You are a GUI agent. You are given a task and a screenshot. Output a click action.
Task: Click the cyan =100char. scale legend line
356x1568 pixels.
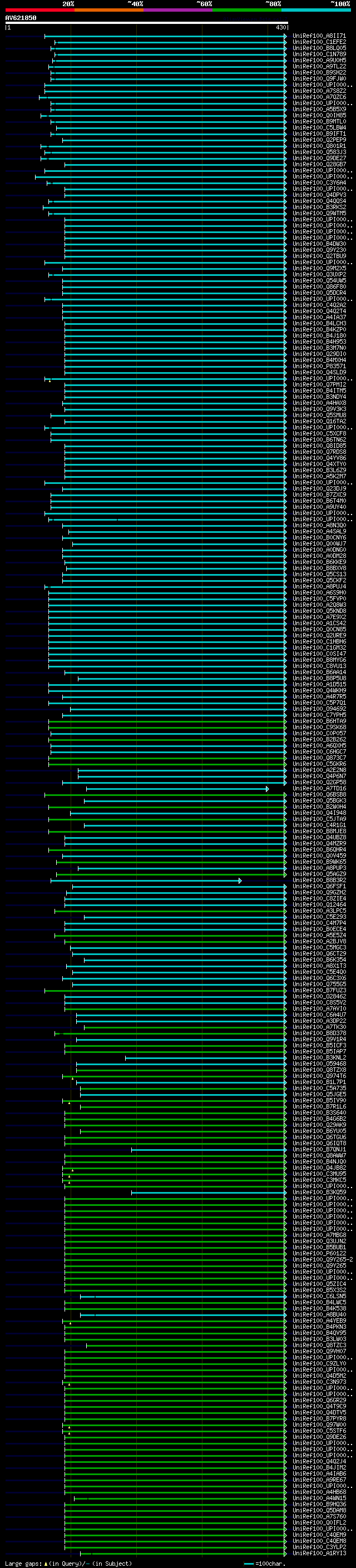(x=248, y=1564)
